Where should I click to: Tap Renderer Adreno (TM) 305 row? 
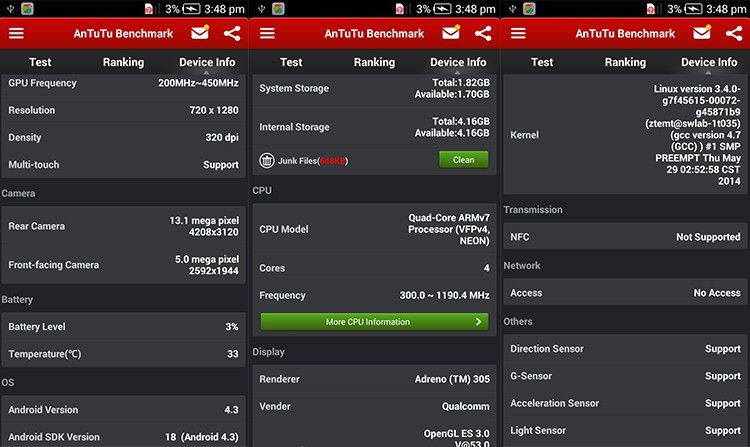[375, 379]
